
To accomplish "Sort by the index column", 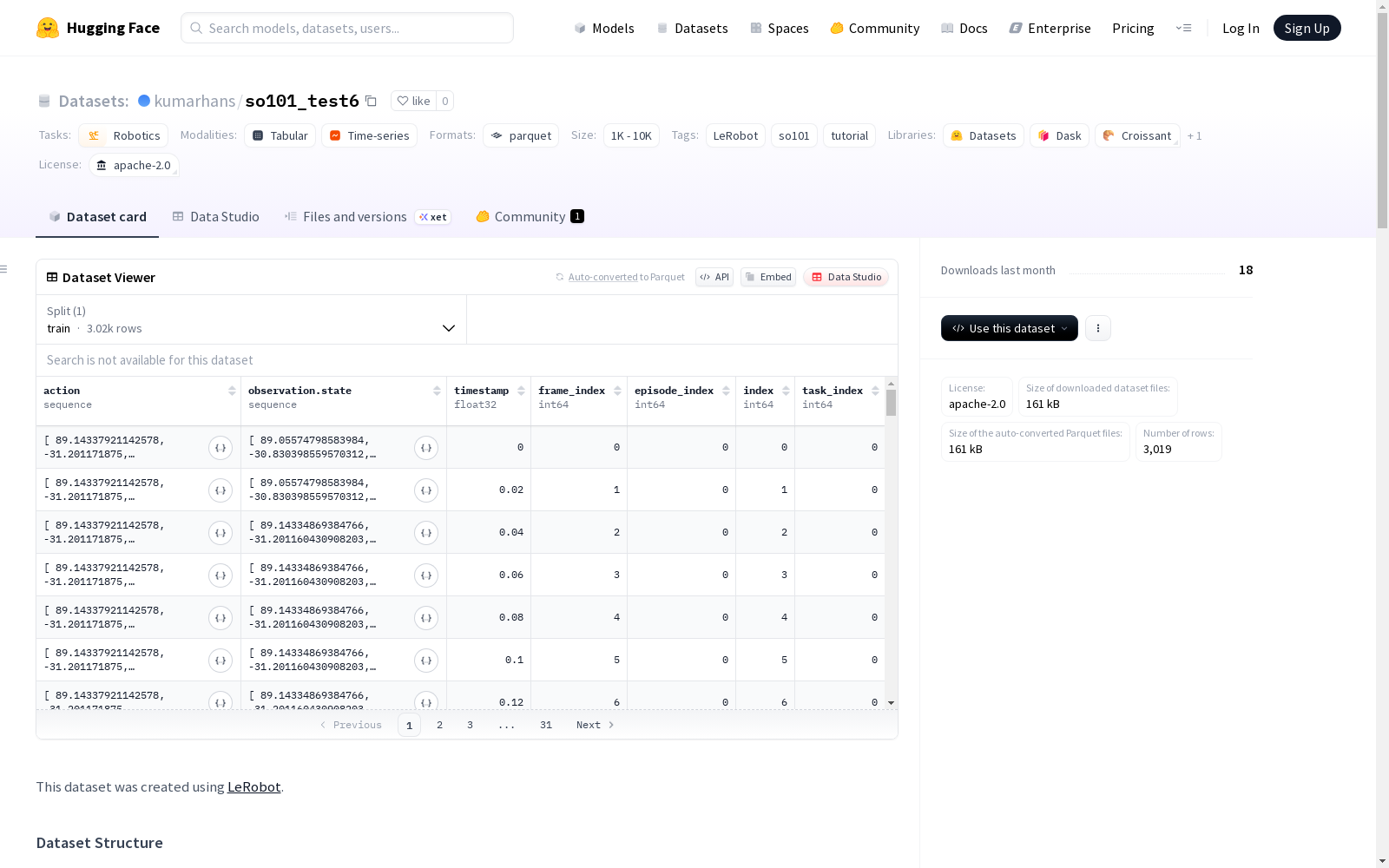I will [x=786, y=391].
